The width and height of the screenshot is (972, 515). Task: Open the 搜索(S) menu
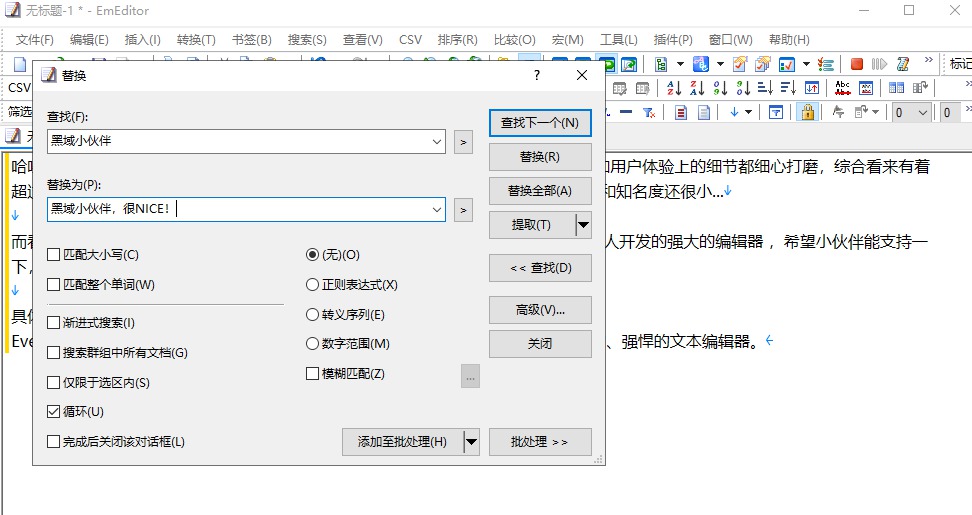pyautogui.click(x=307, y=40)
